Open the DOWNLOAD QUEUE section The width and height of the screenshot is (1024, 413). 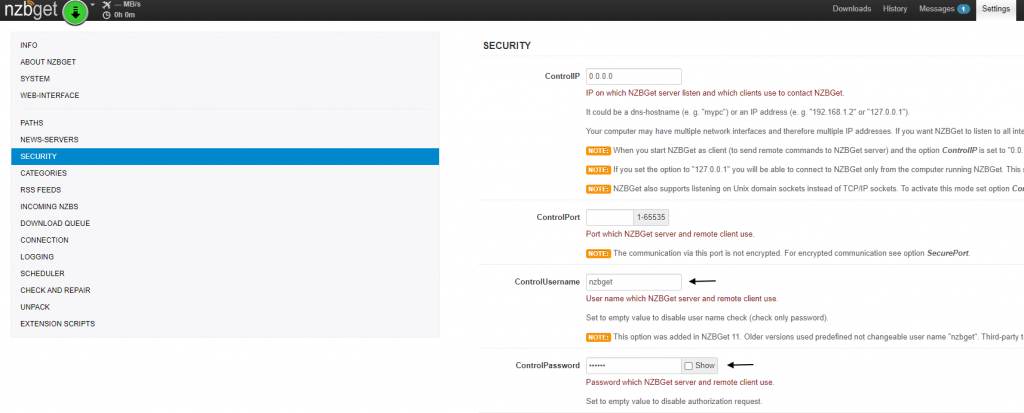click(225, 223)
